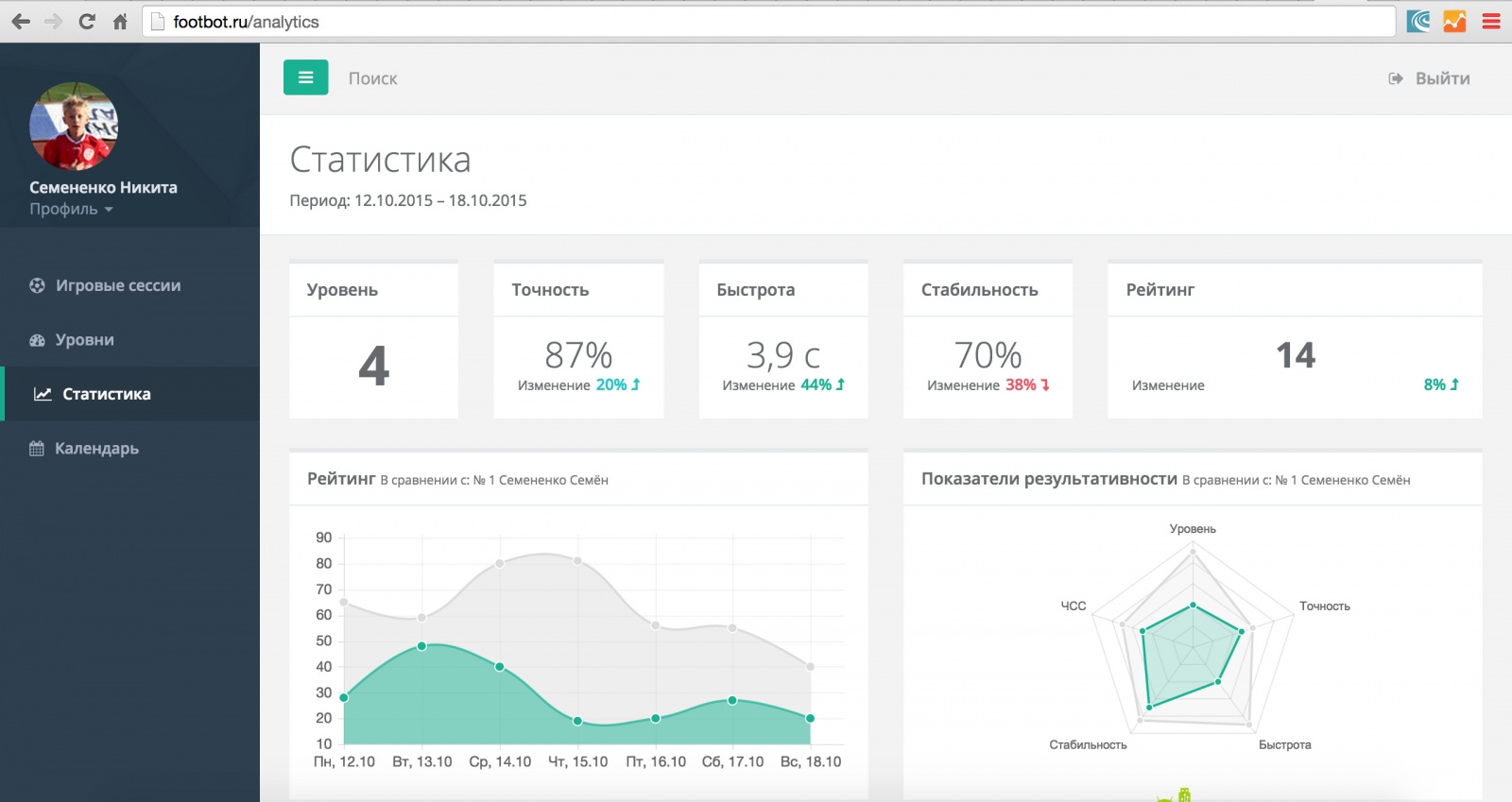The image size is (1512, 802).
Task: Open the browser hamburger menu
Action: click(x=1491, y=21)
